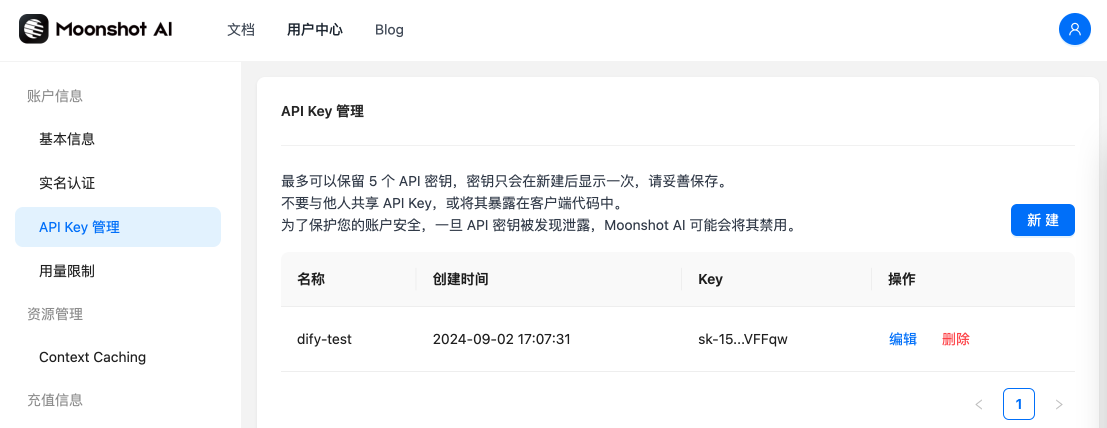The width and height of the screenshot is (1107, 428).
Task: Click the 创建时间 column header
Action: tap(460, 279)
